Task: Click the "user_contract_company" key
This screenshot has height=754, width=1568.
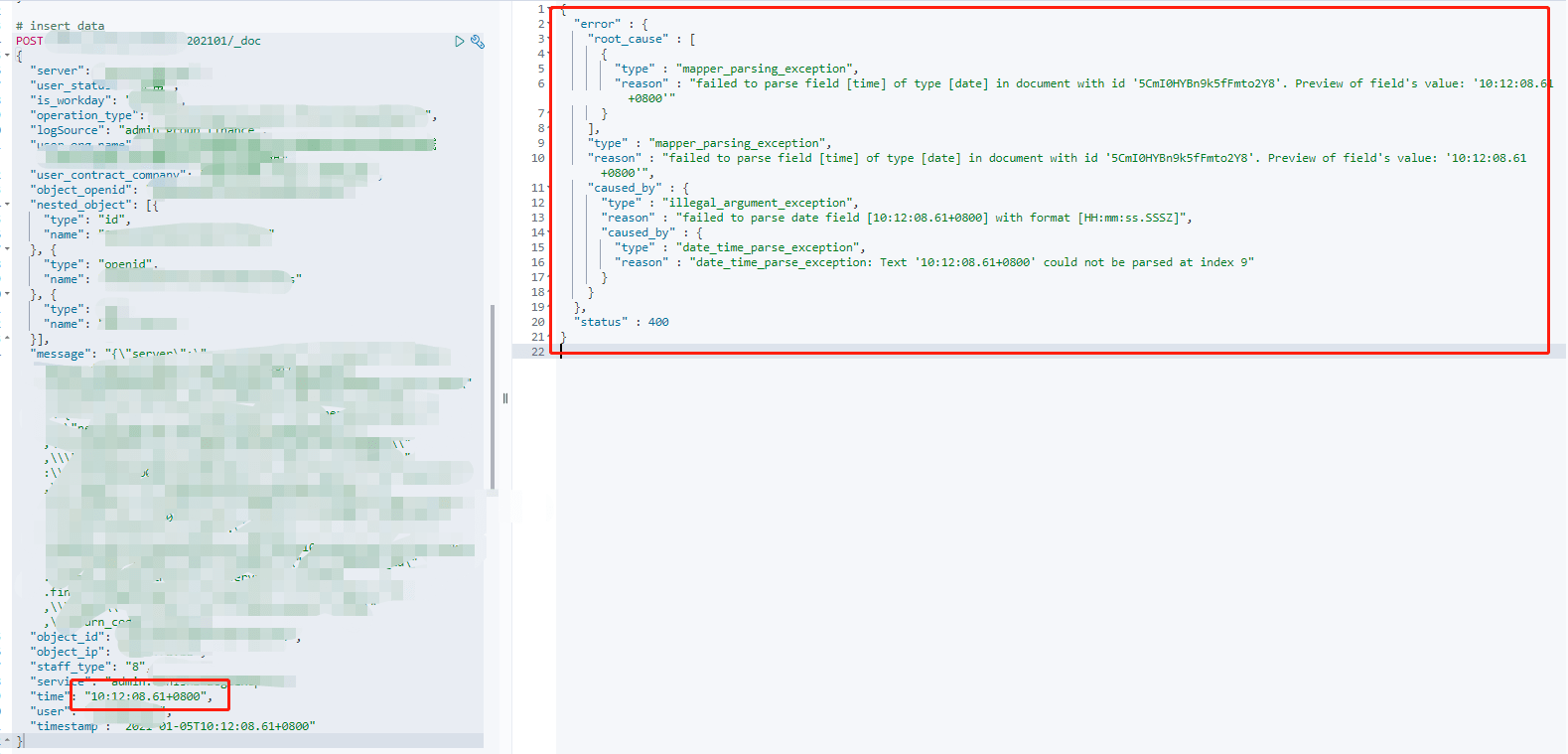Action: (107, 175)
